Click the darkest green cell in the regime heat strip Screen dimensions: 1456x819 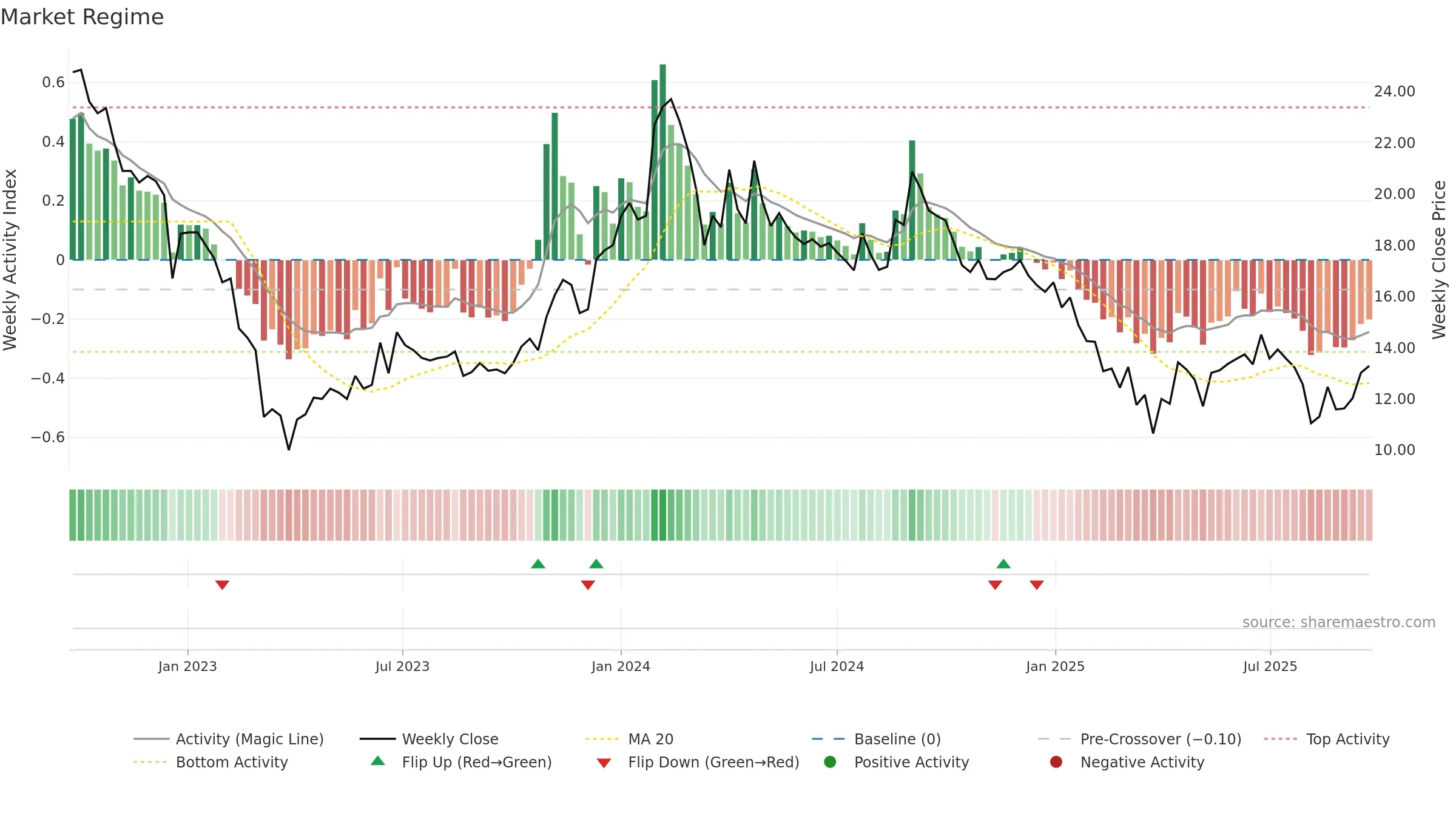662,515
